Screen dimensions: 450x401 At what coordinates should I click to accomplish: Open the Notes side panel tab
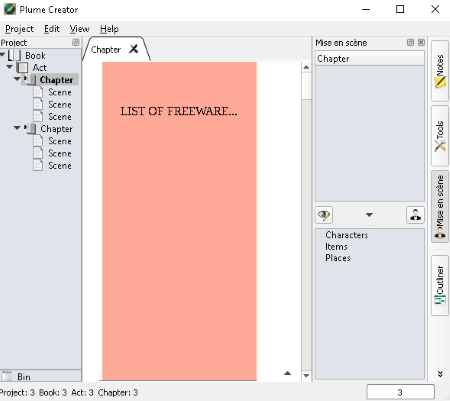pyautogui.click(x=440, y=71)
